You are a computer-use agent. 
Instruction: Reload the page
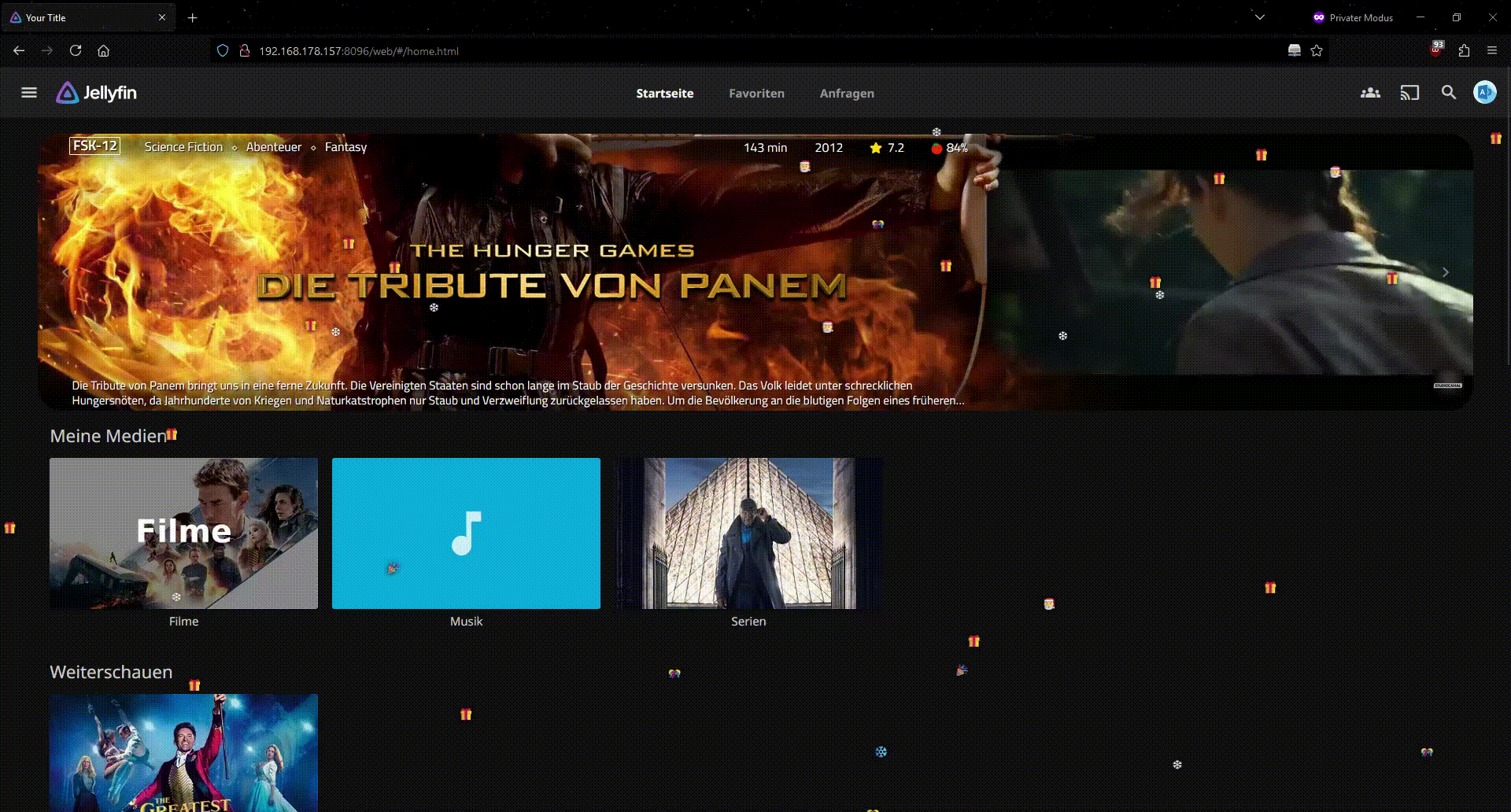[76, 50]
